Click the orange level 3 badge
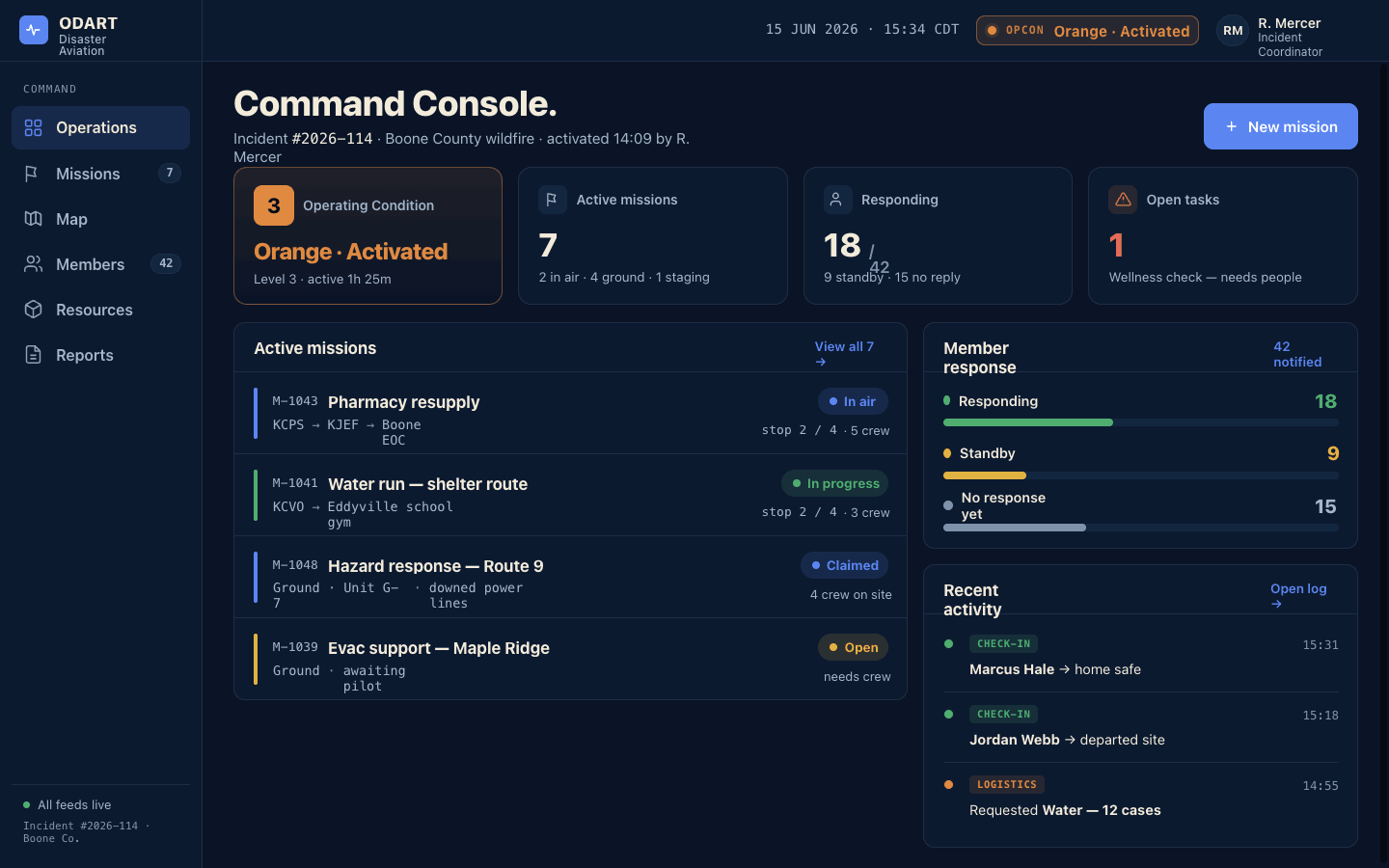 point(274,205)
